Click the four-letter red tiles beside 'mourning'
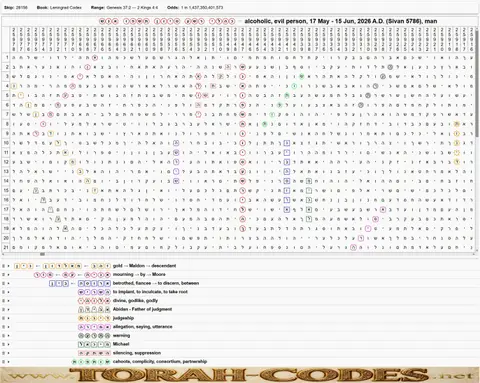480x383 pixels. (97, 275)
